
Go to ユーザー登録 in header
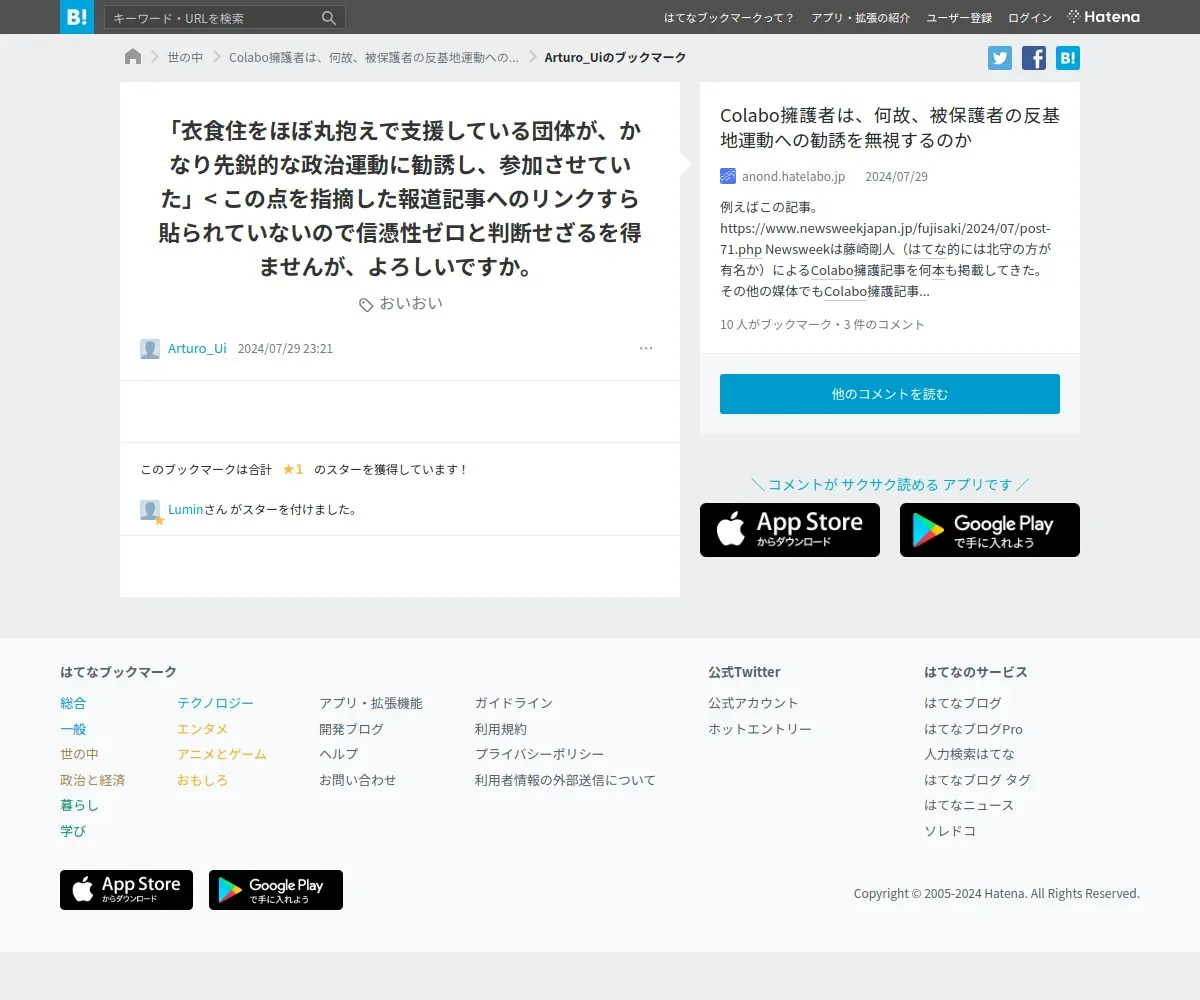point(959,18)
